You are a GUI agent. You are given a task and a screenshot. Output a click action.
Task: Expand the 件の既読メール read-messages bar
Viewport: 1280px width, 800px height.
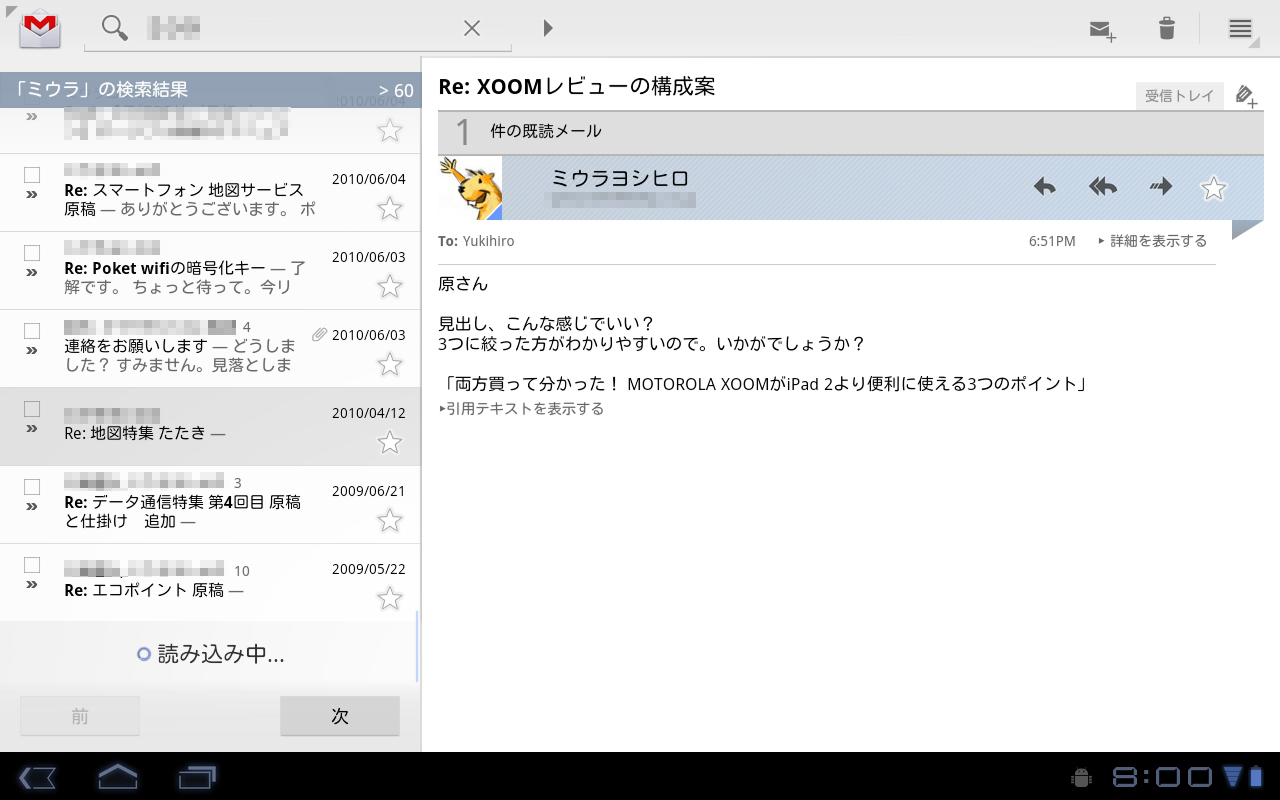click(851, 132)
